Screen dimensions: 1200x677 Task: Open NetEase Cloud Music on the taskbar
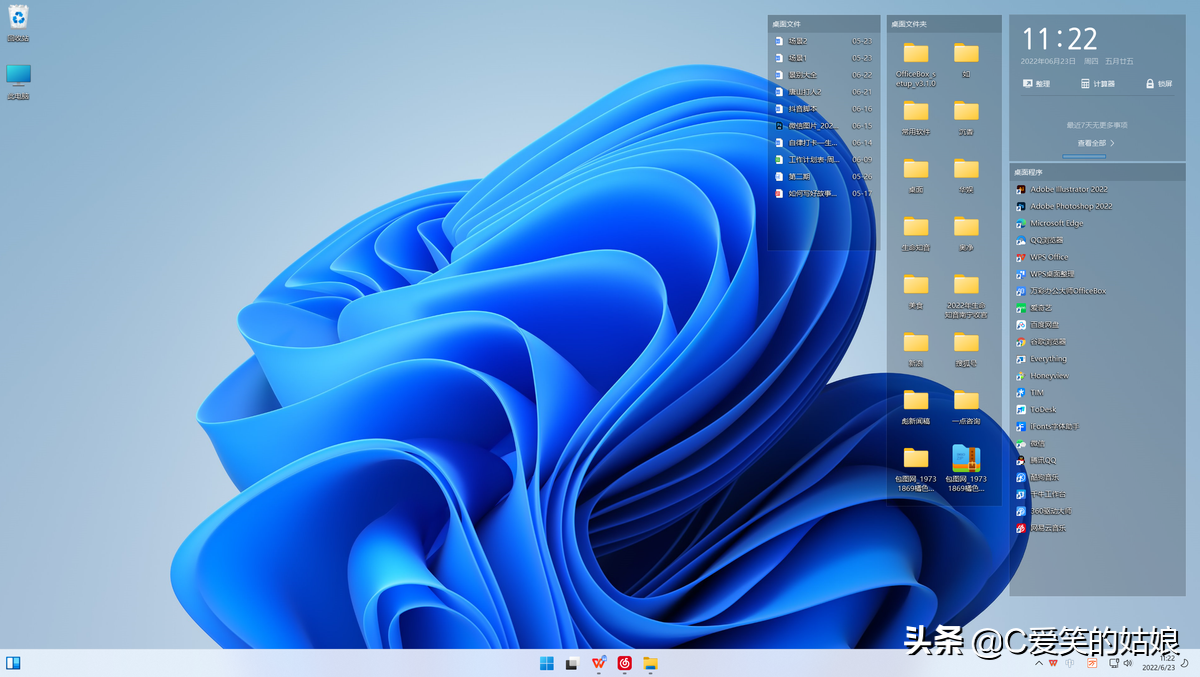(624, 663)
